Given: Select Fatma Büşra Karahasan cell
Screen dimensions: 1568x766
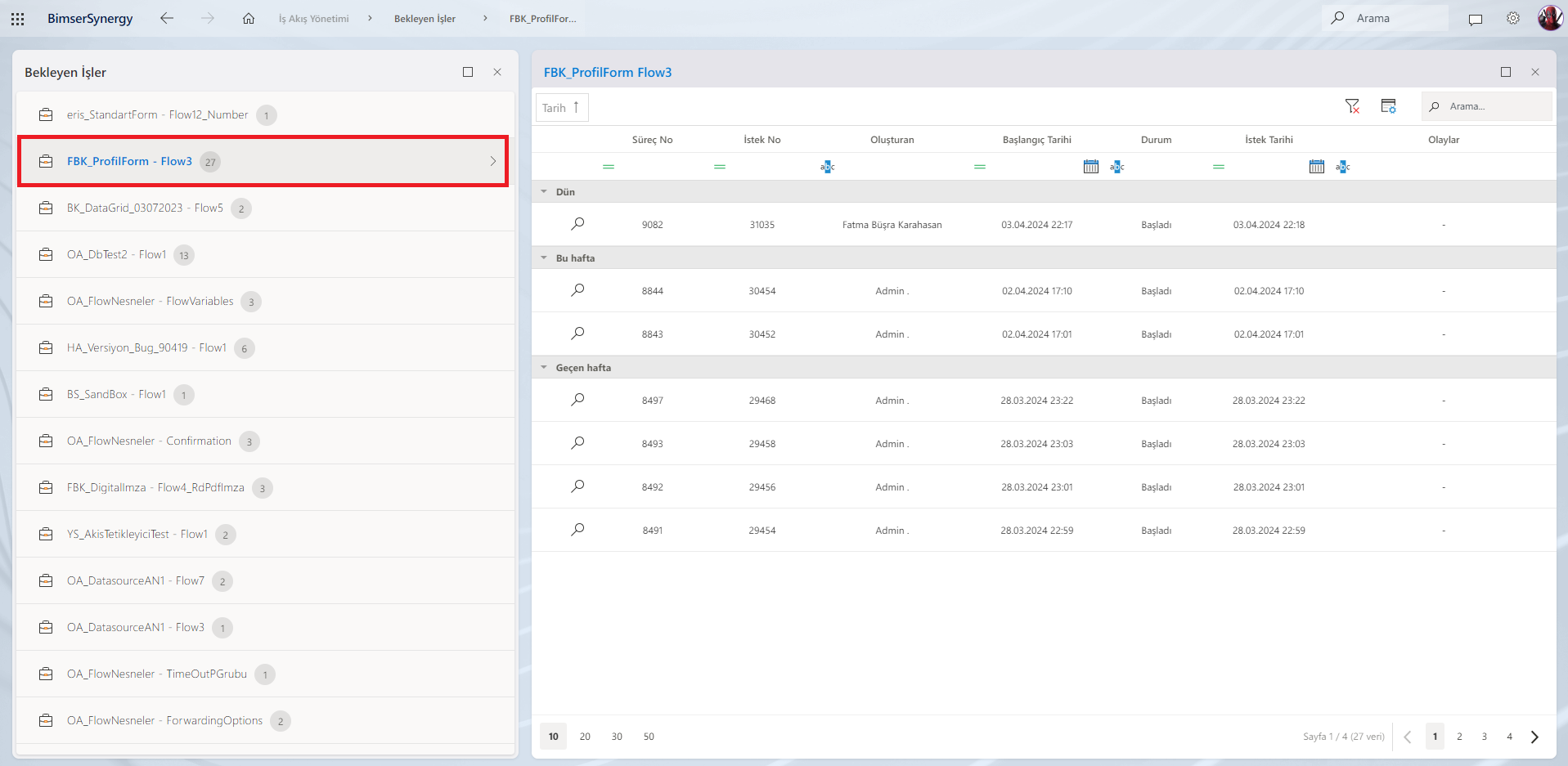Looking at the screenshot, I should pyautogui.click(x=892, y=225).
